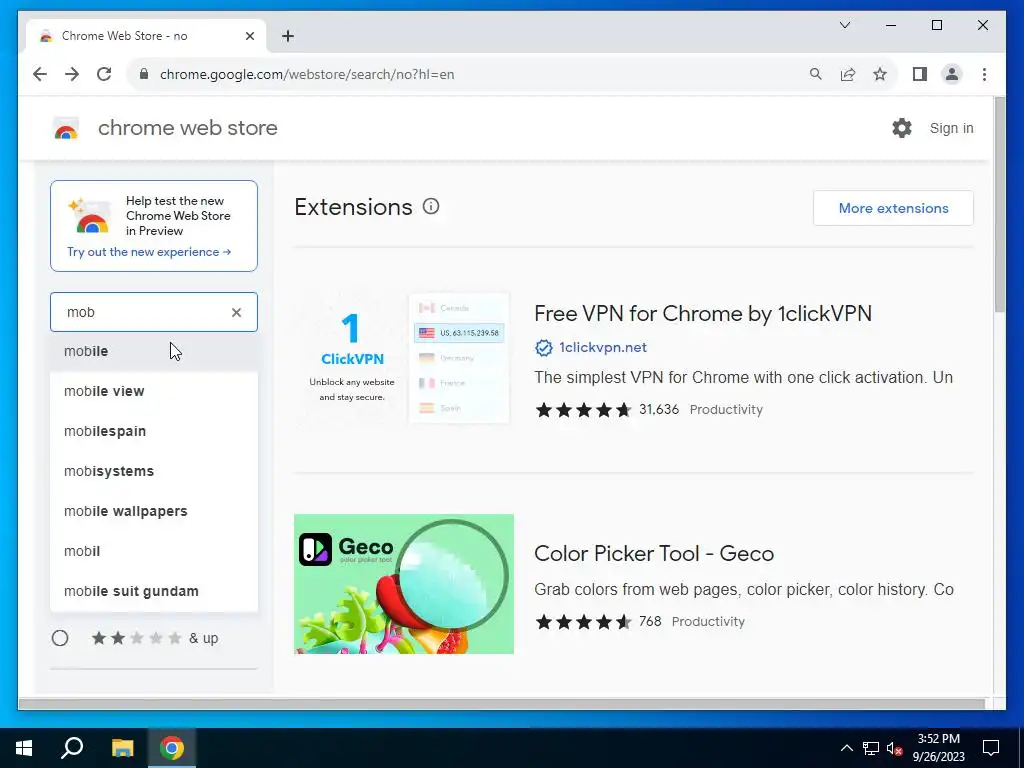Image resolution: width=1024 pixels, height=768 pixels.
Task: Click the More extensions button
Action: (893, 208)
